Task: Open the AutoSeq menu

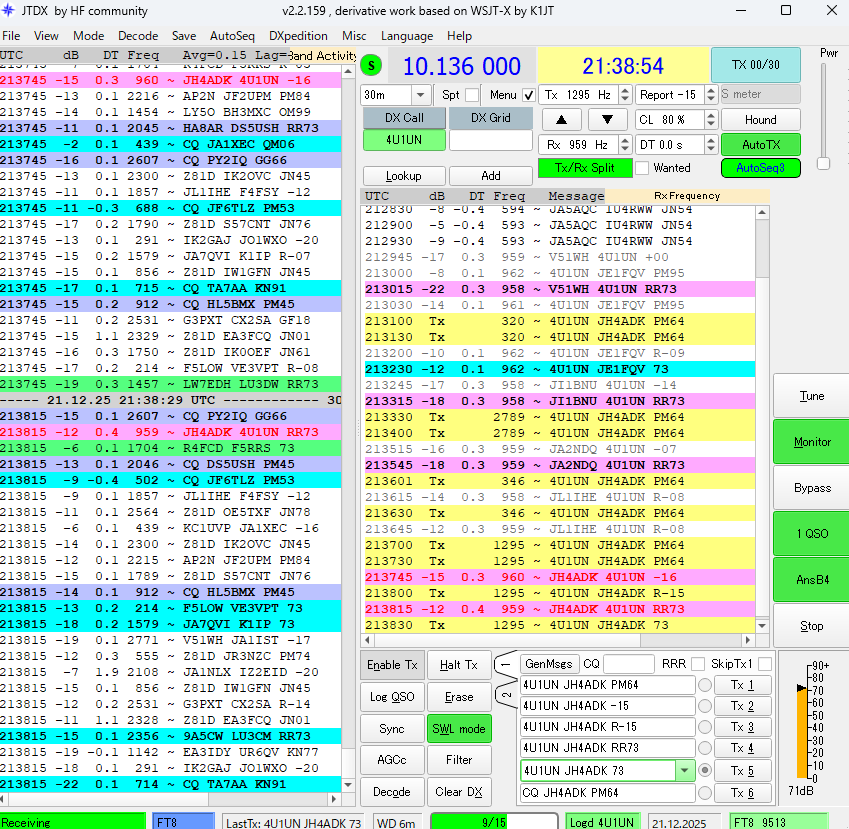Action: (232, 36)
